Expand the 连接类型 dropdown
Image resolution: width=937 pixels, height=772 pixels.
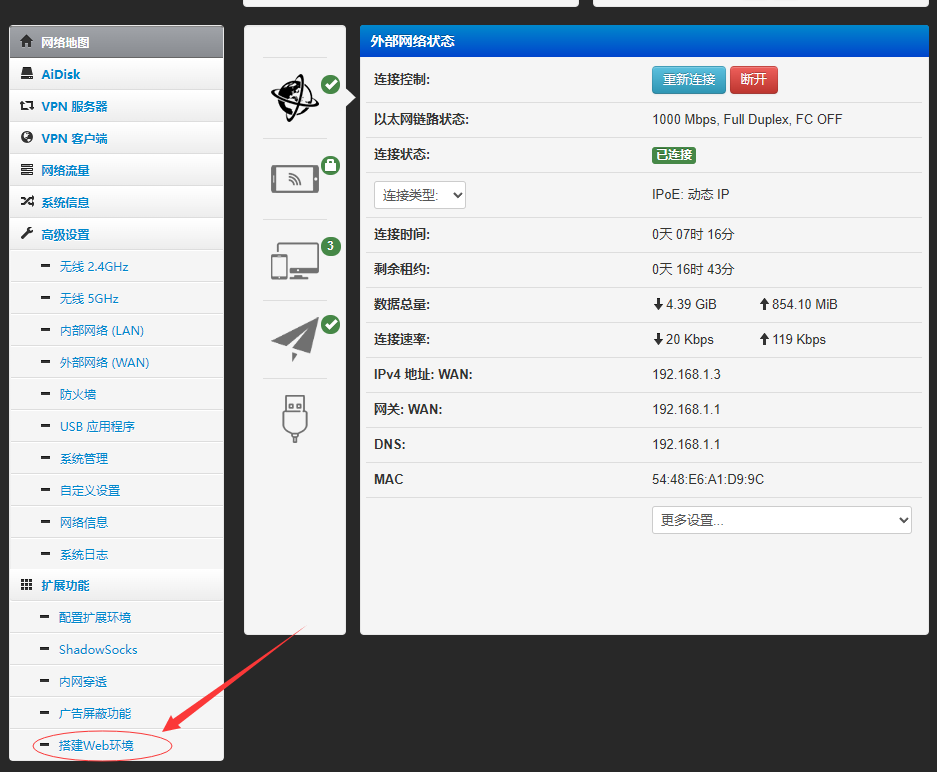[x=420, y=195]
